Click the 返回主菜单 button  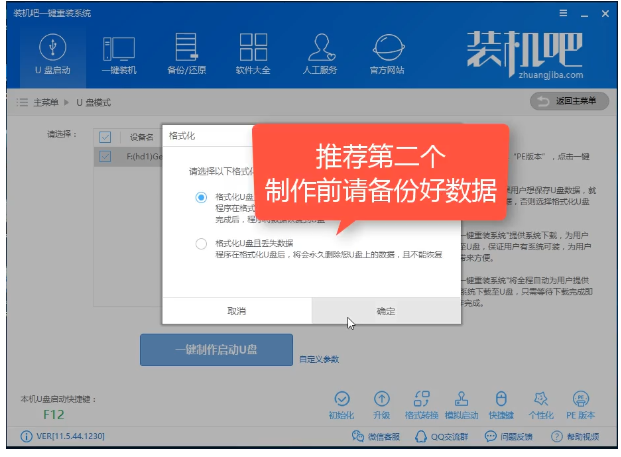coord(568,102)
